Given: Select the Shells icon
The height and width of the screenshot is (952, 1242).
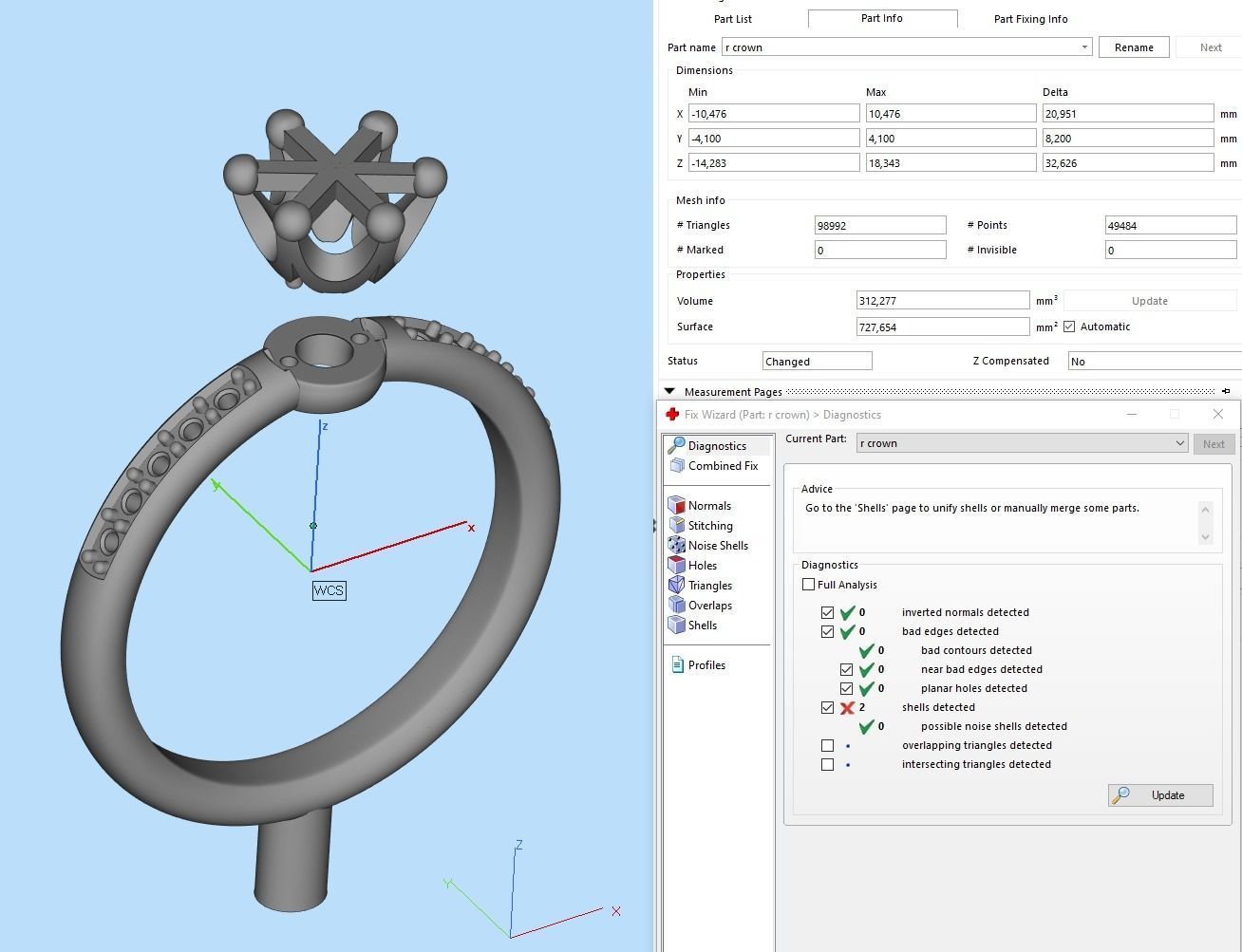Looking at the screenshot, I should (676, 625).
